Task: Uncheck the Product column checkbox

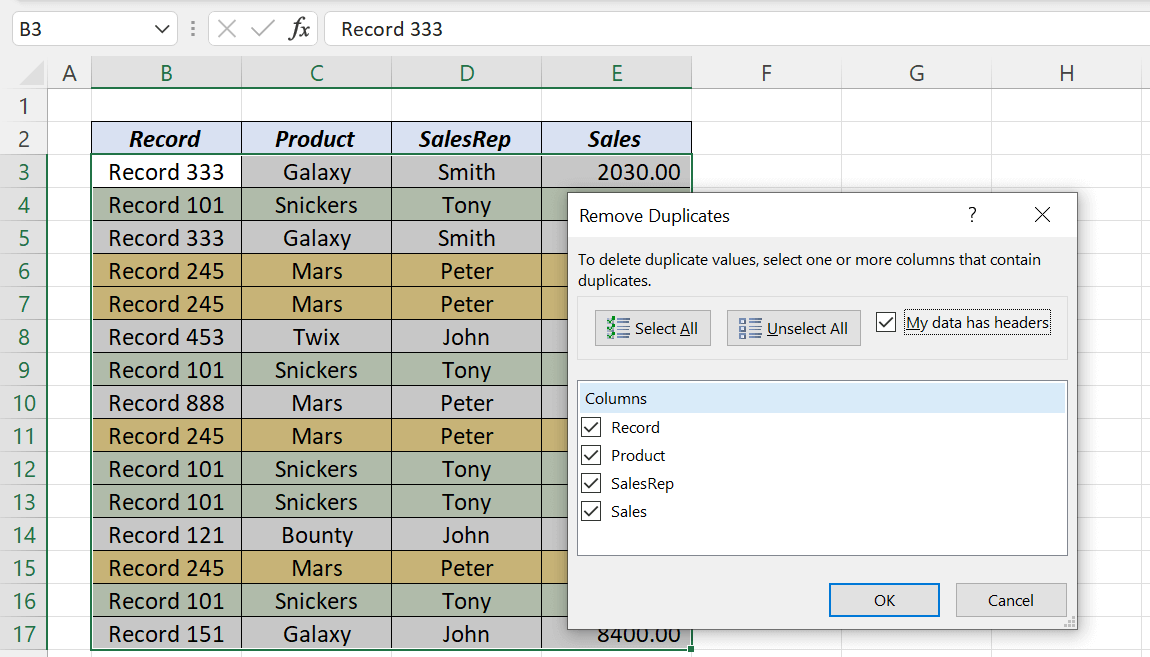Action: coord(590,455)
